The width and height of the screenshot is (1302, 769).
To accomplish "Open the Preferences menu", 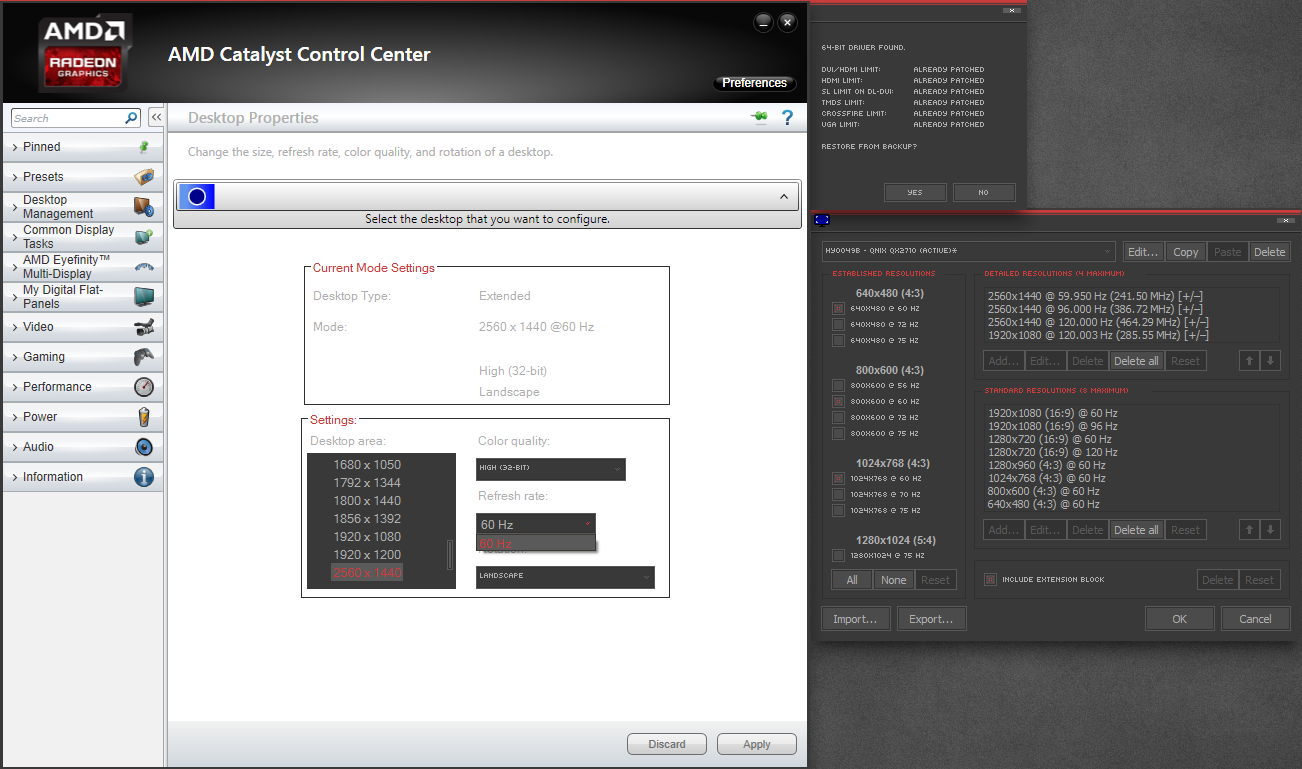I will [754, 83].
